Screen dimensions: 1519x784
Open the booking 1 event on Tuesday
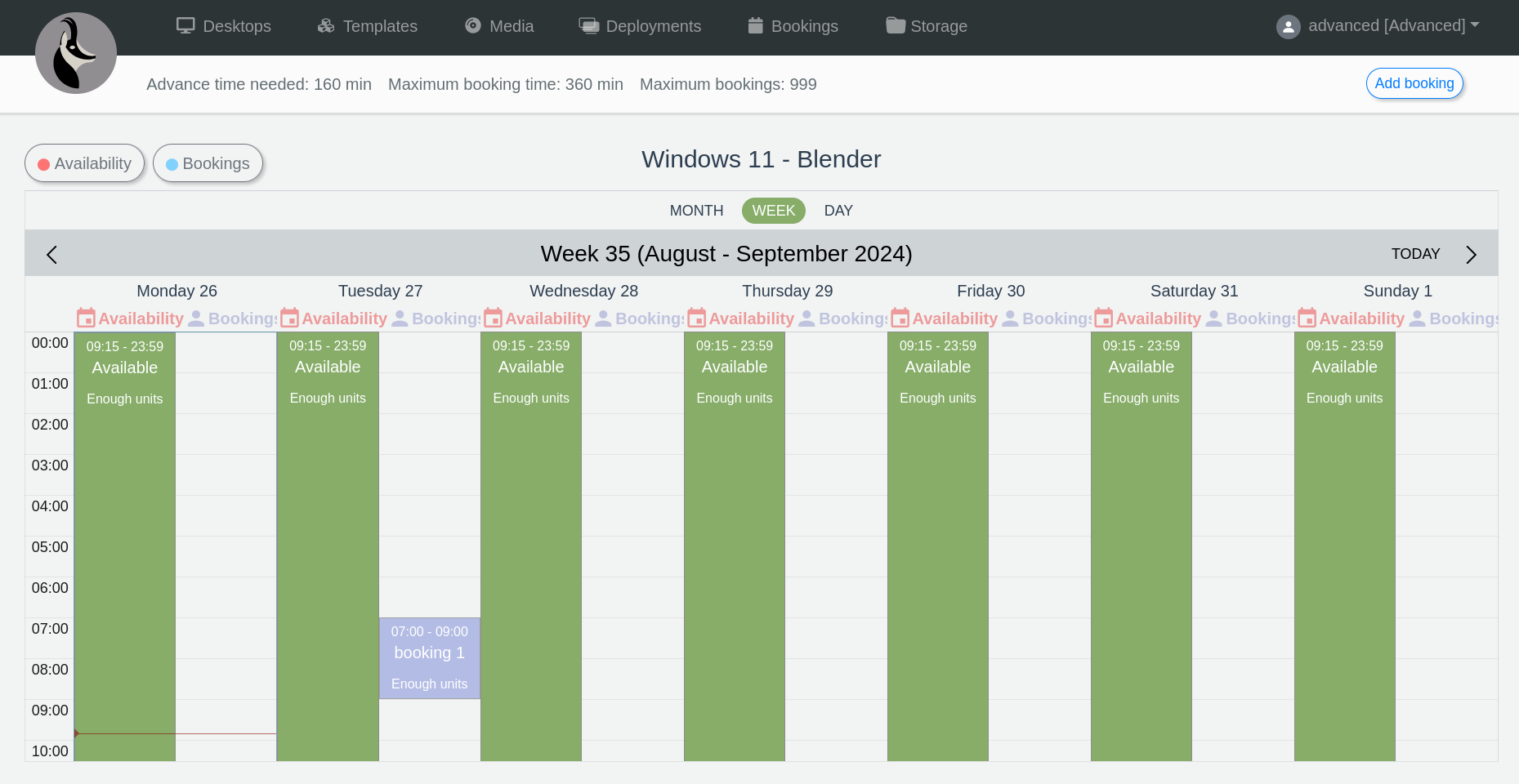pyautogui.click(x=429, y=657)
